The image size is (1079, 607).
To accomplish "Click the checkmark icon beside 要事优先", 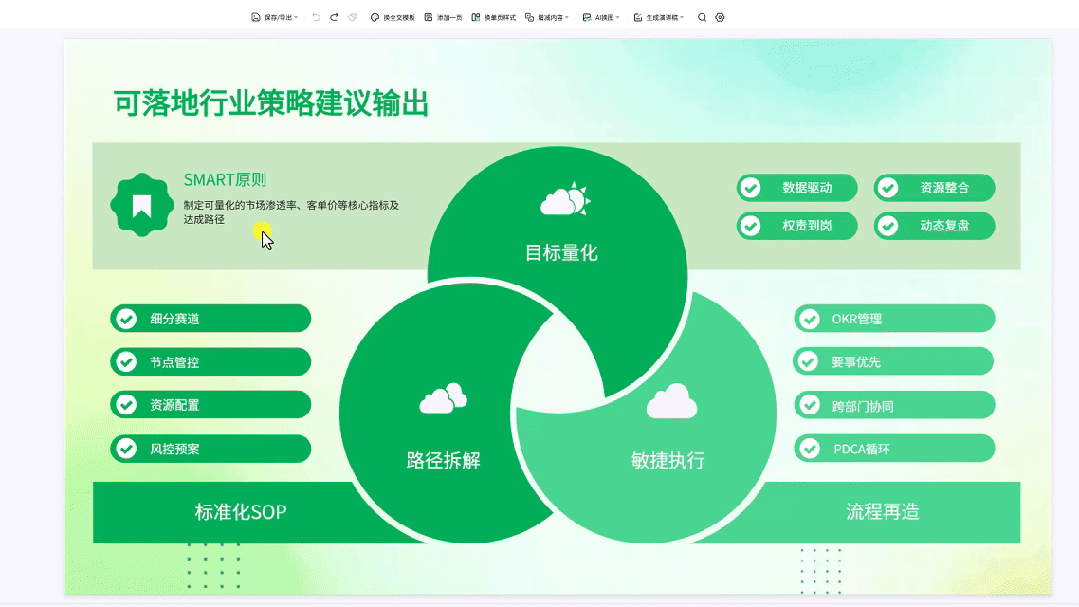I will tap(809, 361).
